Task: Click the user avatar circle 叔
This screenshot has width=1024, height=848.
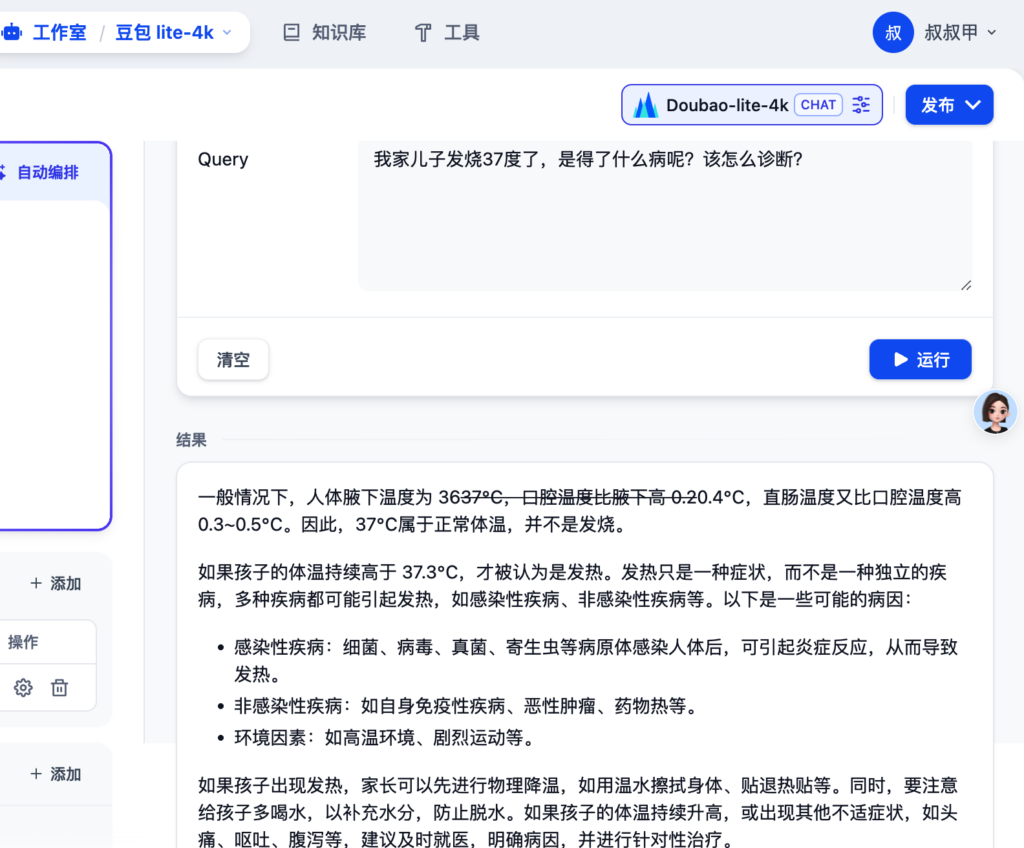Action: pyautogui.click(x=893, y=33)
